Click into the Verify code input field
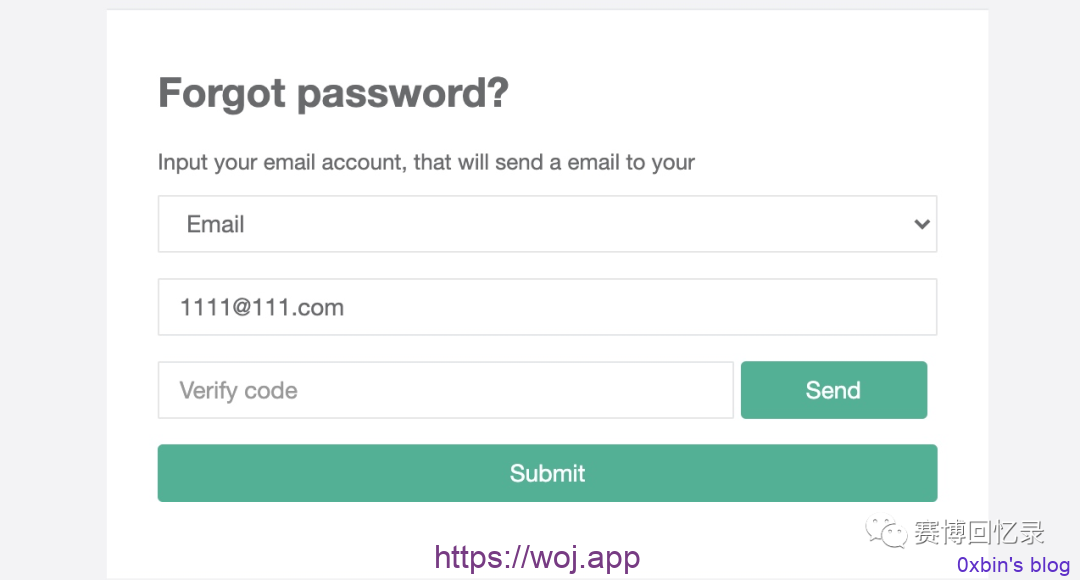1080x580 pixels. [x=446, y=390]
